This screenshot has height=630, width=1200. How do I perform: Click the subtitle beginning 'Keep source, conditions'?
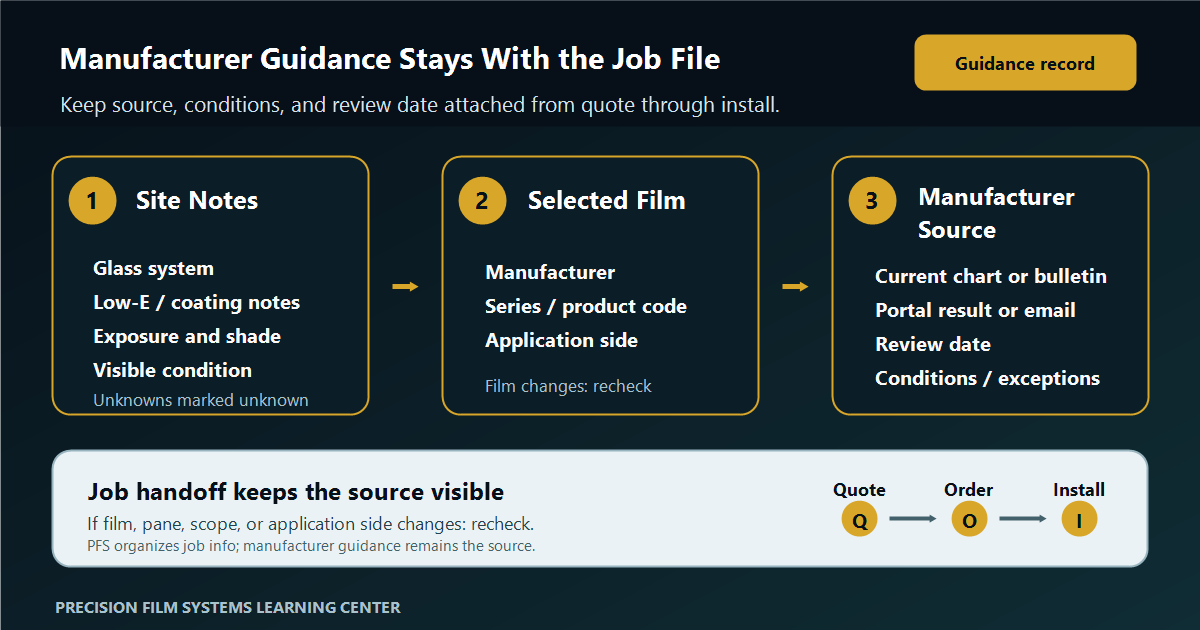tap(420, 105)
